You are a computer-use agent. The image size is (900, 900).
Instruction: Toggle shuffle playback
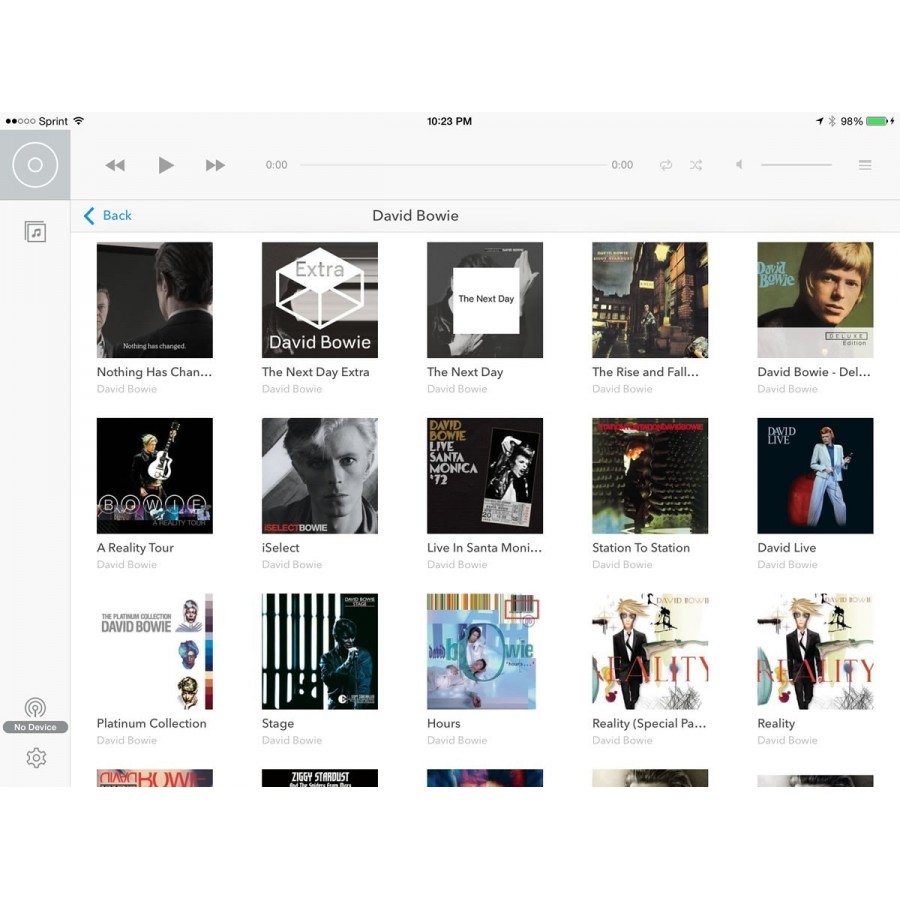[695, 165]
